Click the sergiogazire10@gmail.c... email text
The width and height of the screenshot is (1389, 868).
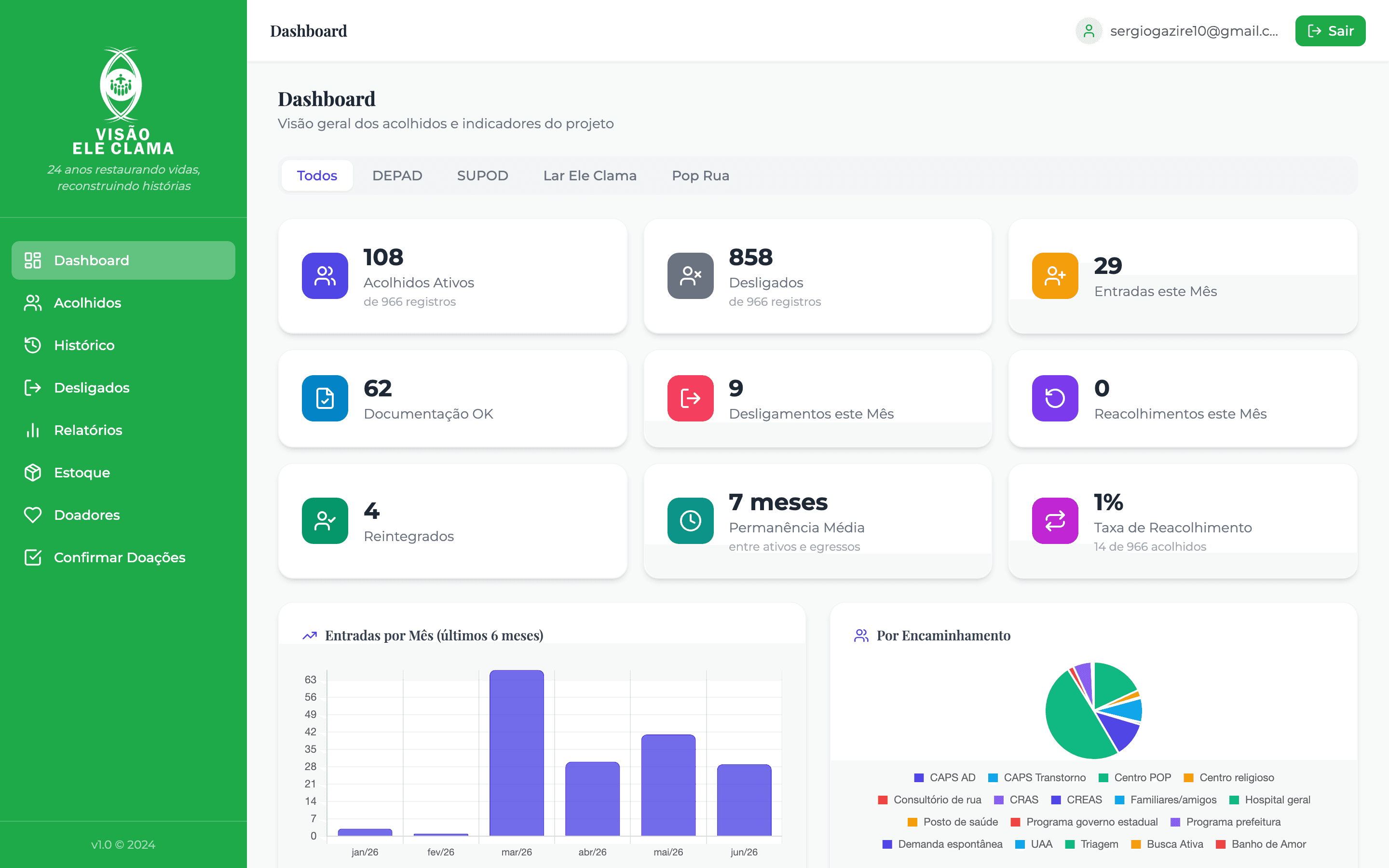pos(1194,31)
